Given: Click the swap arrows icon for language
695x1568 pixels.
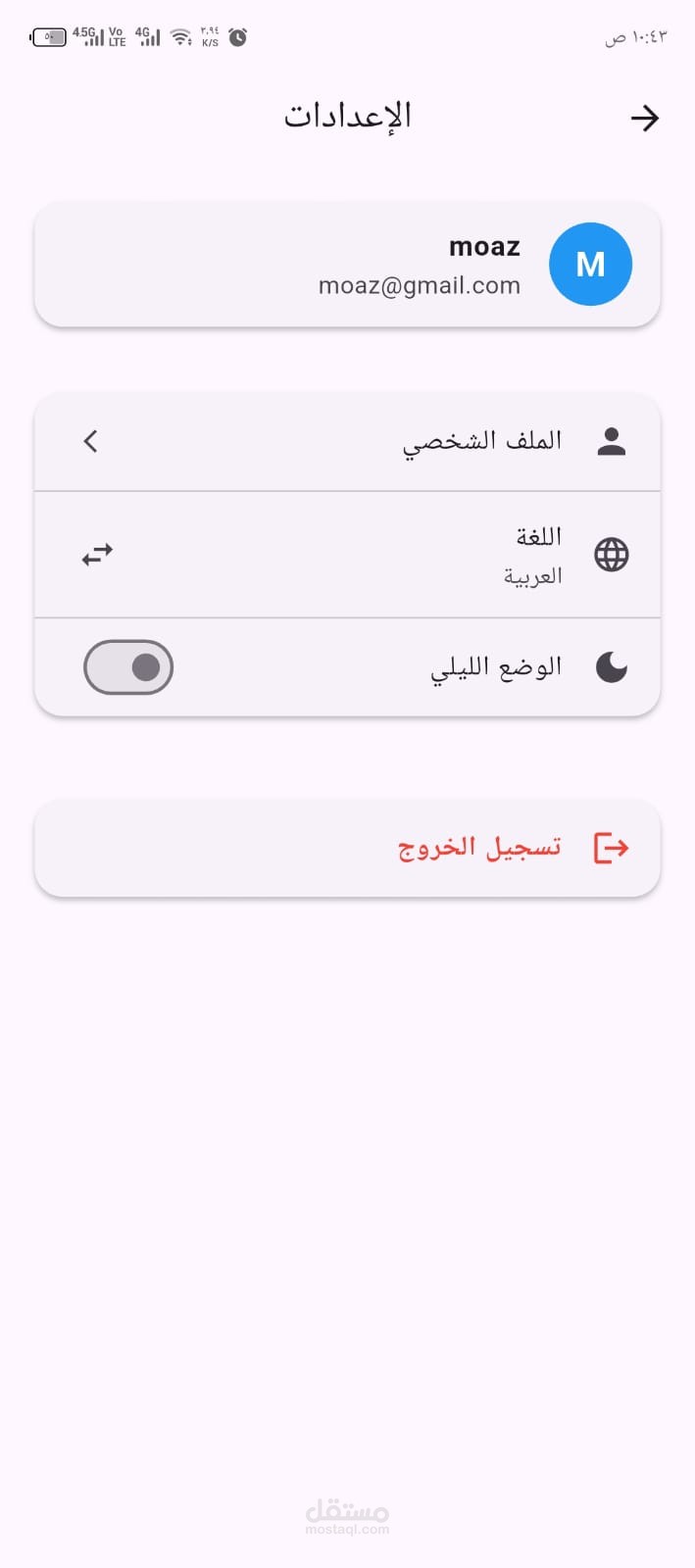Looking at the screenshot, I should click(x=97, y=555).
